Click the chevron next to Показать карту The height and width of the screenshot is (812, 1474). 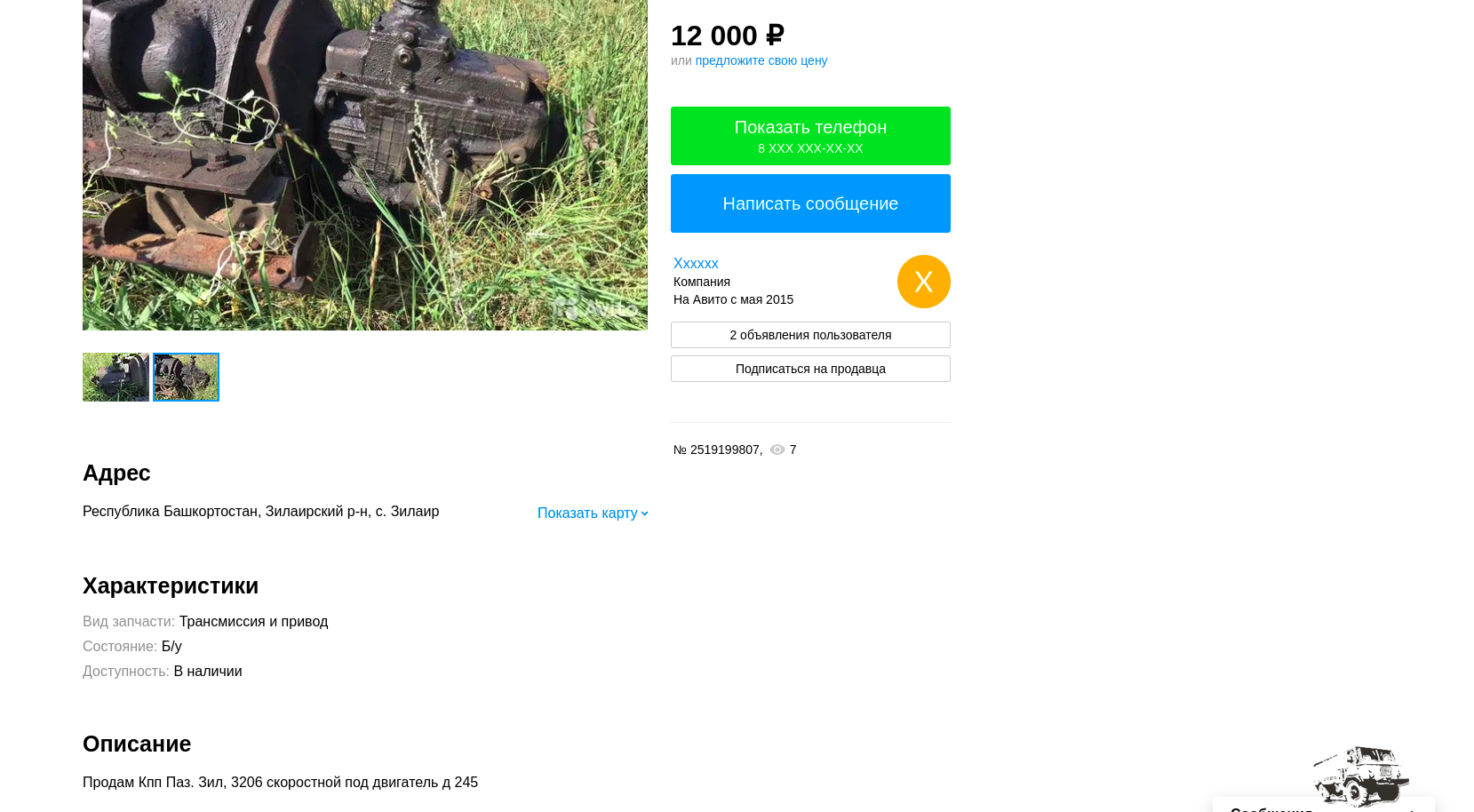coord(644,513)
